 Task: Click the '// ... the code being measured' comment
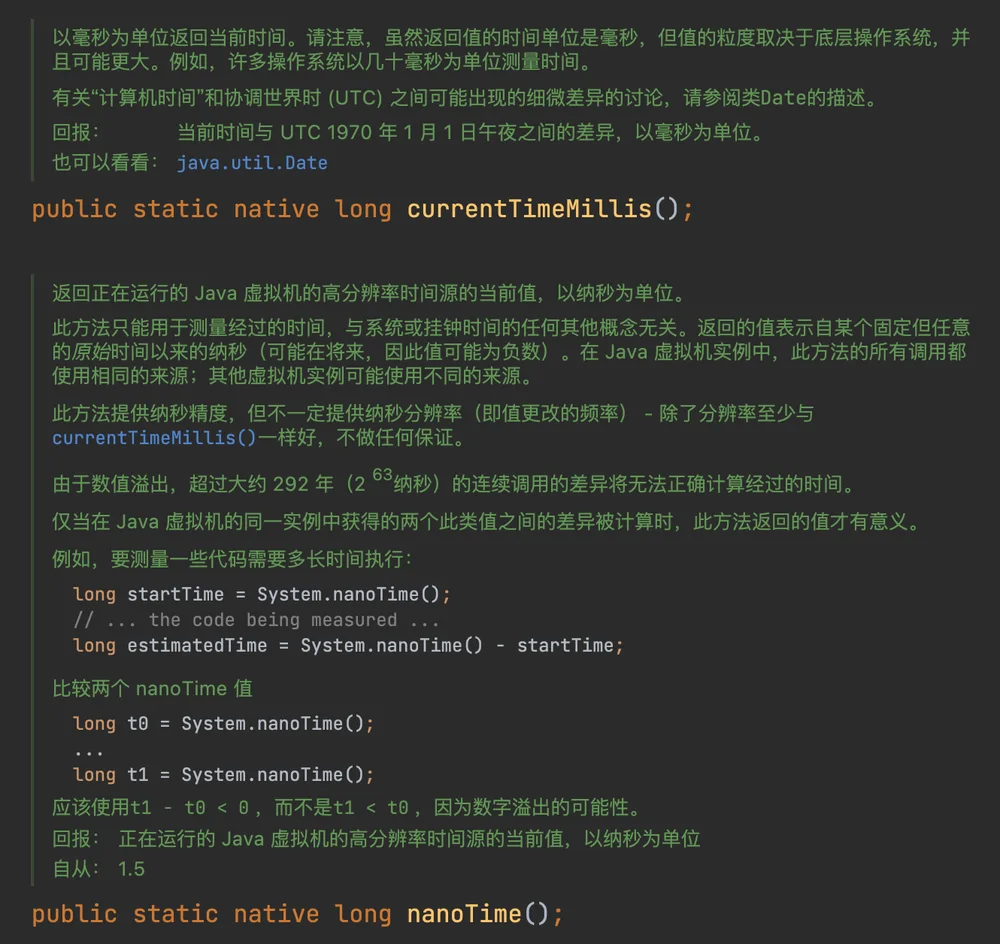coord(256,620)
